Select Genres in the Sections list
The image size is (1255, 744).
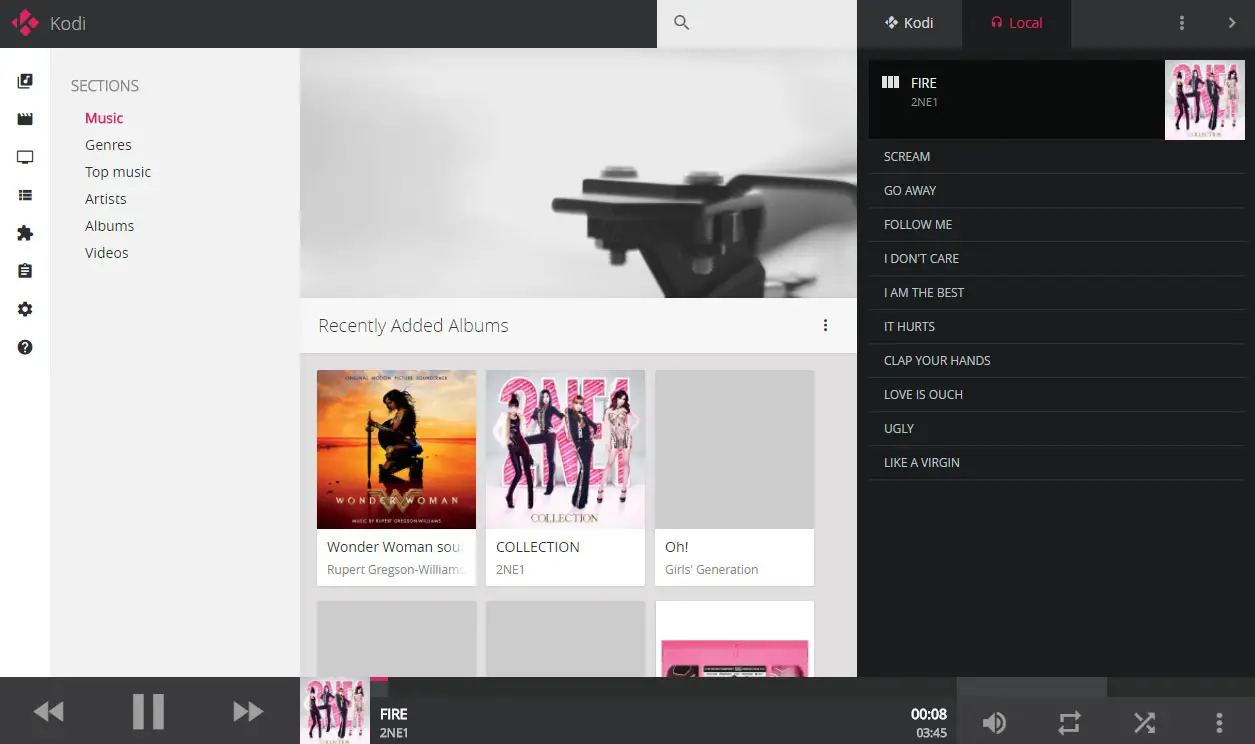(x=108, y=145)
